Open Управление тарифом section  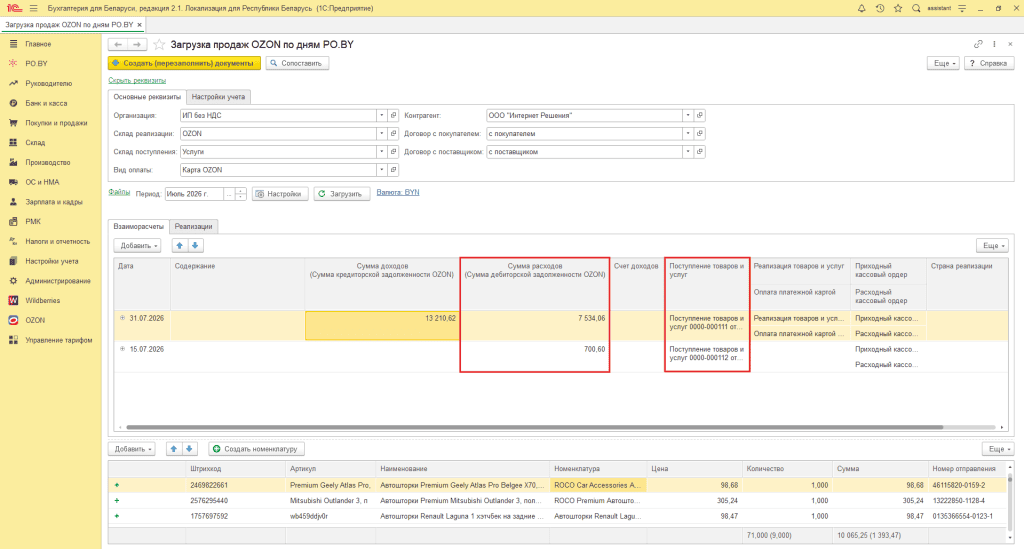point(59,340)
